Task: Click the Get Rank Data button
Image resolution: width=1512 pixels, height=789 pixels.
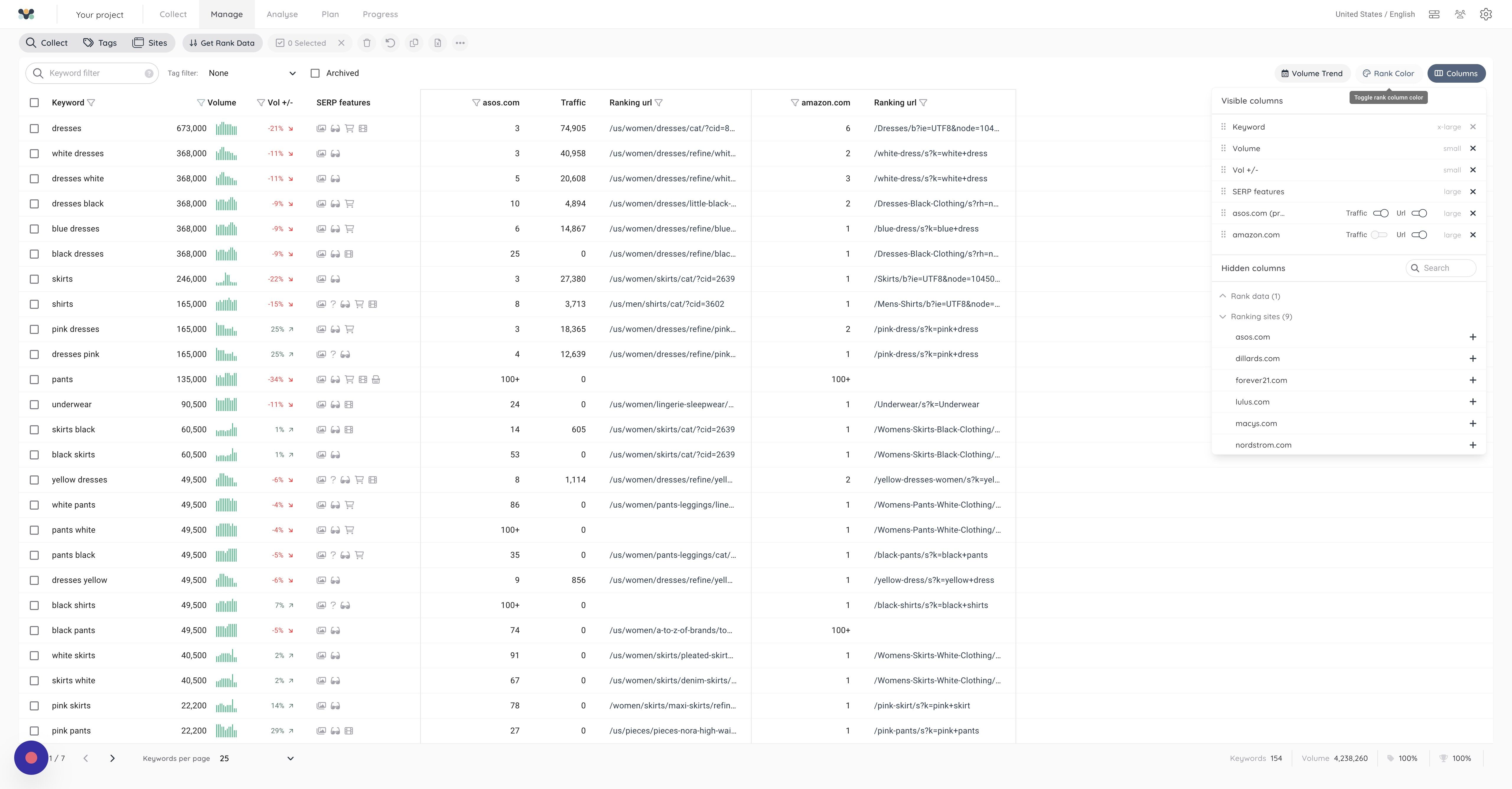Action: tap(222, 43)
